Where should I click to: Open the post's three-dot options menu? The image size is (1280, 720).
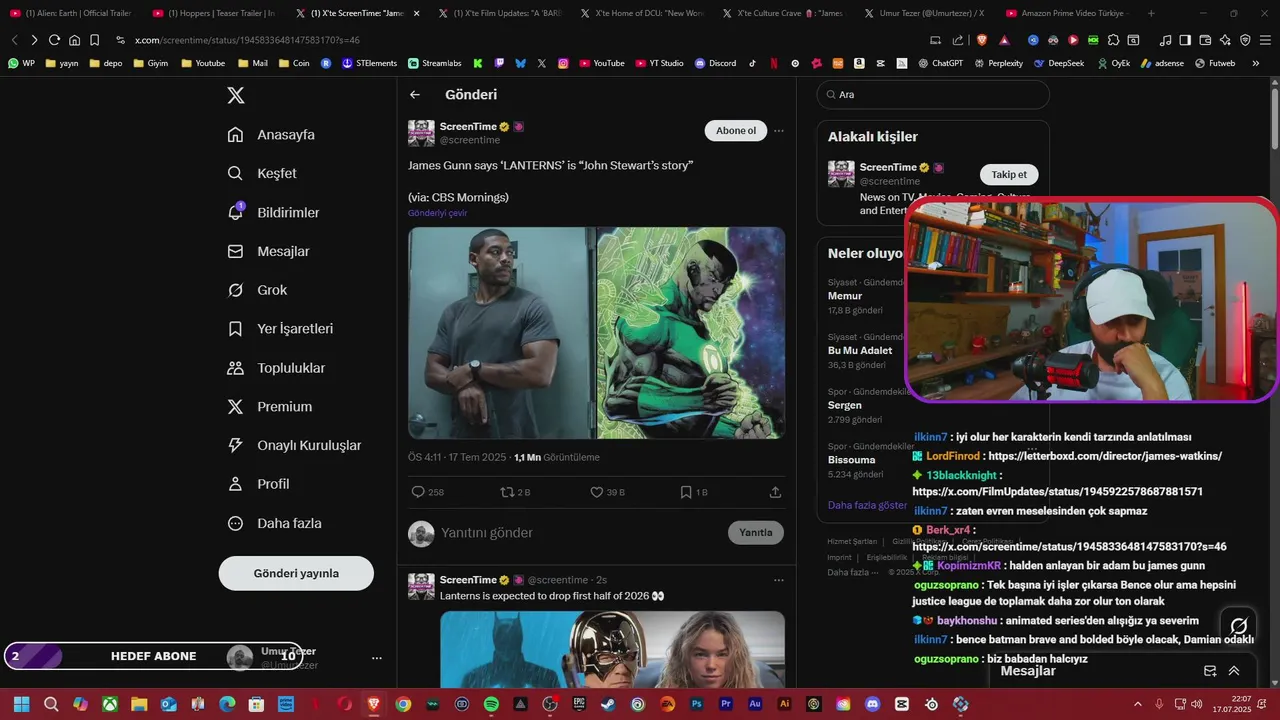[x=779, y=131]
